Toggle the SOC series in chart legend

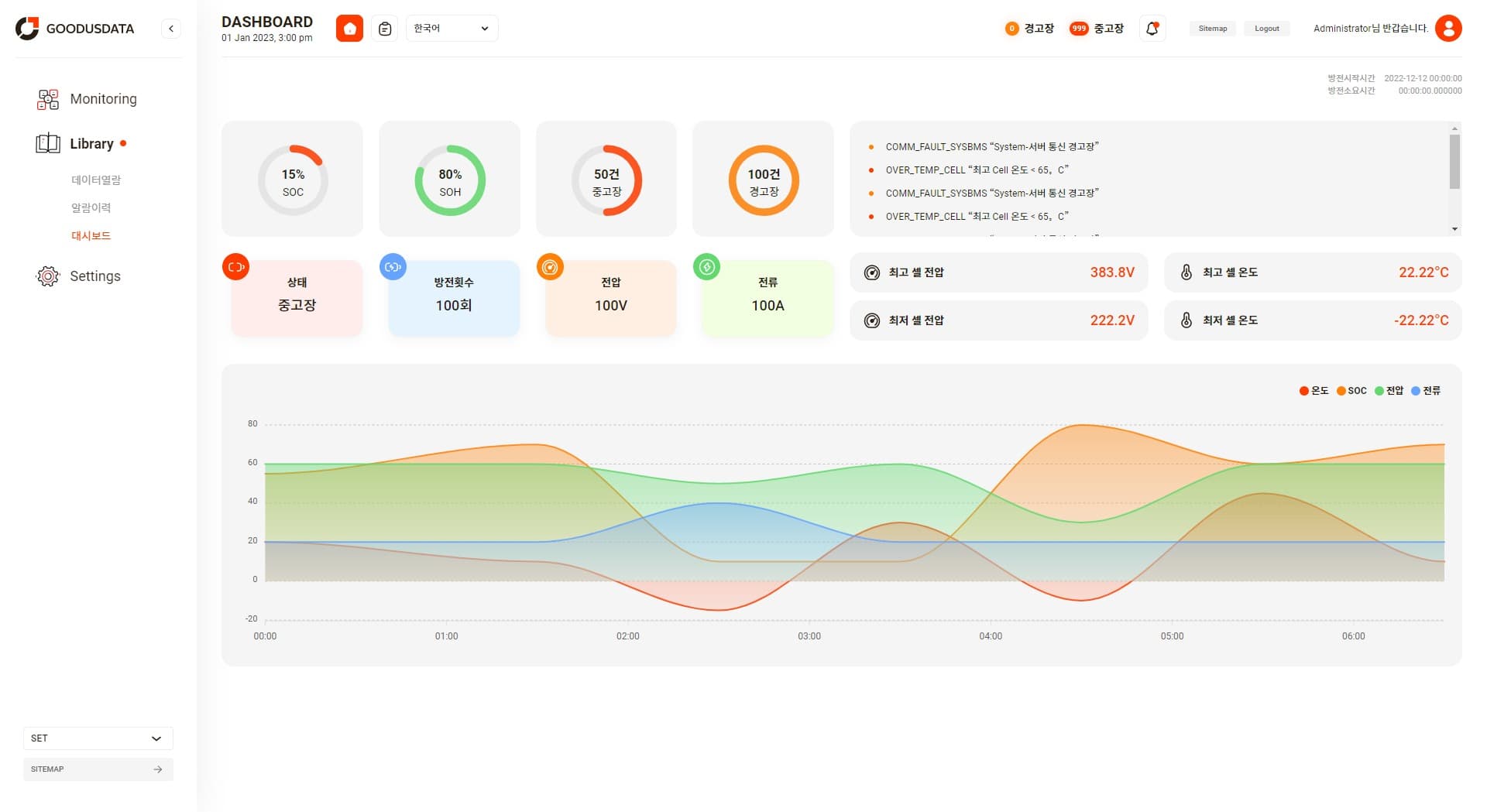coord(1351,391)
